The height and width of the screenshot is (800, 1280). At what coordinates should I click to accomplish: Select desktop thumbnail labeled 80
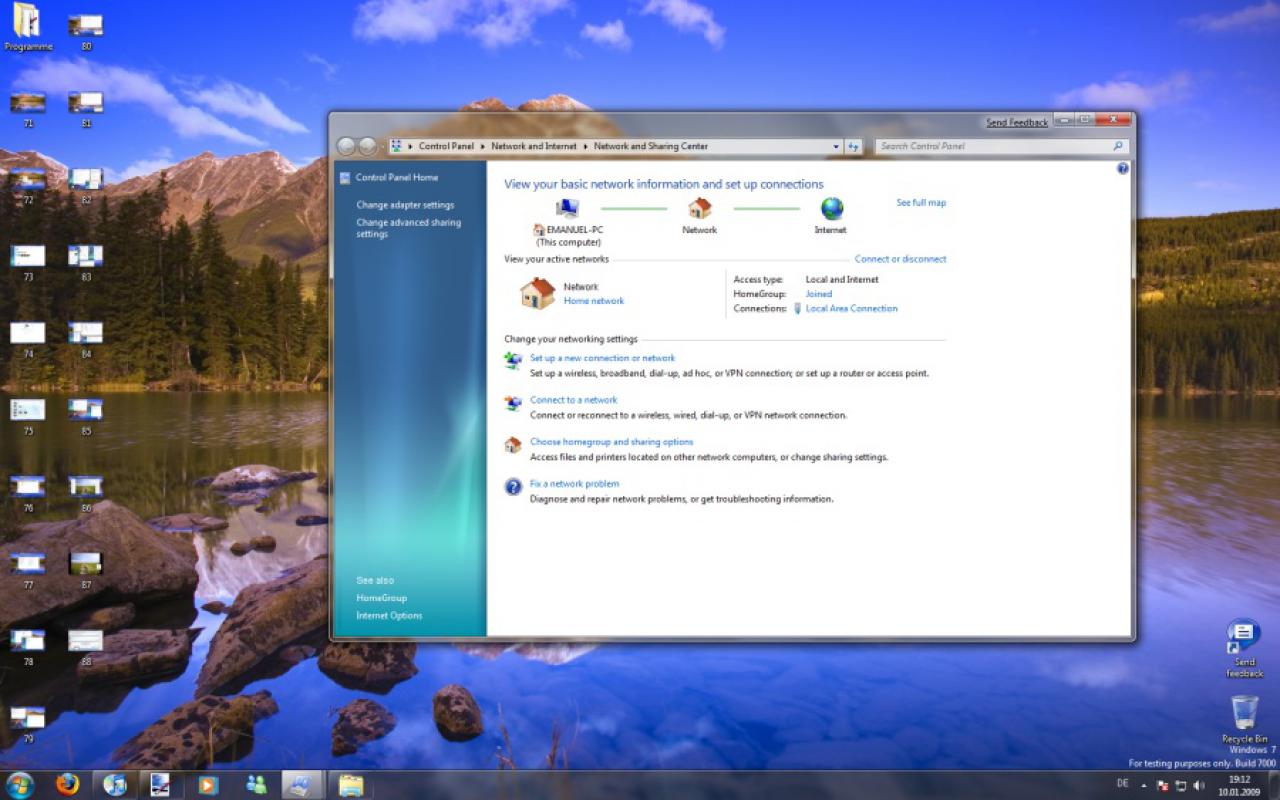[86, 32]
